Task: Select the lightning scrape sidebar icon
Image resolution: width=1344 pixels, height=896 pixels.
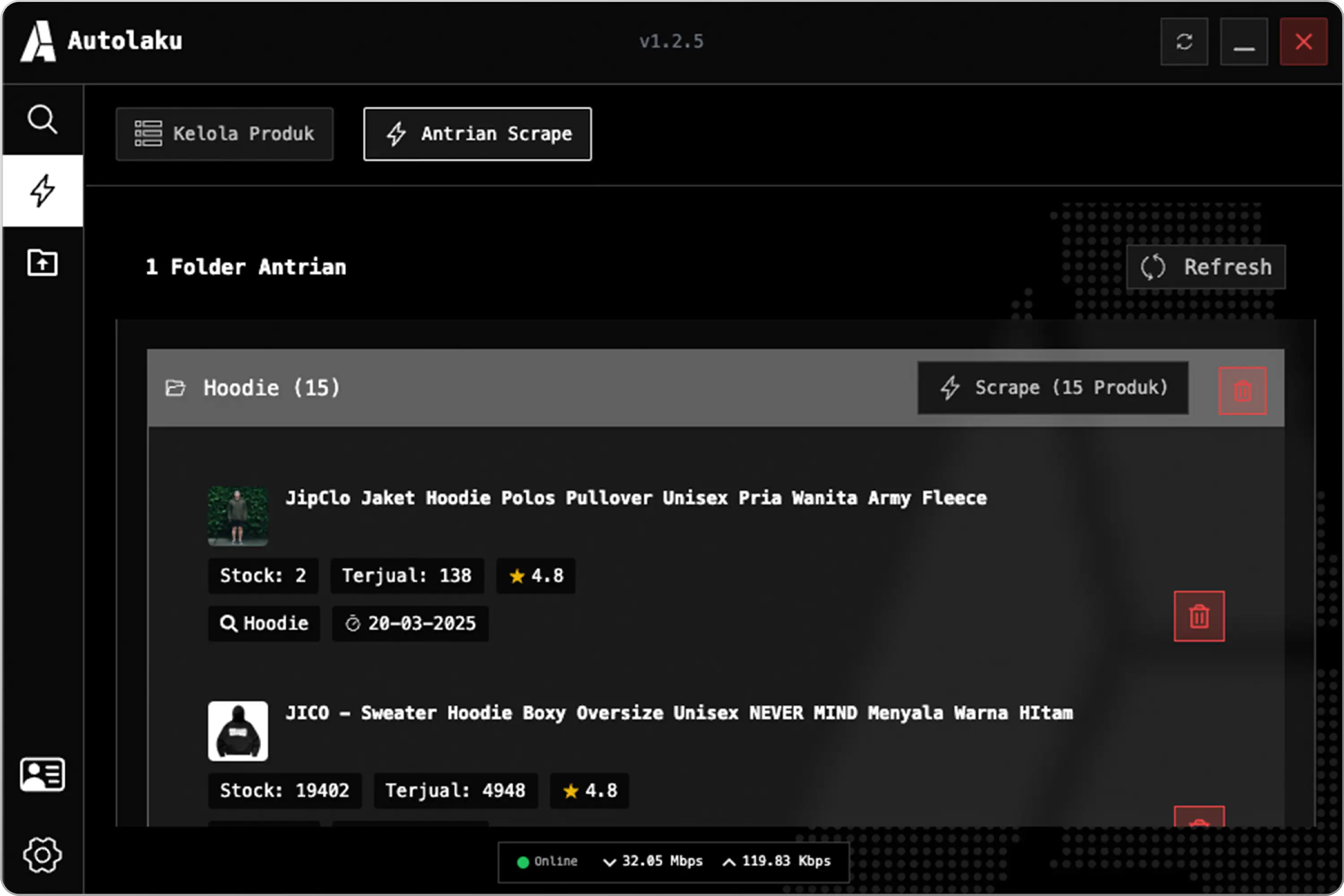Action: [x=42, y=191]
